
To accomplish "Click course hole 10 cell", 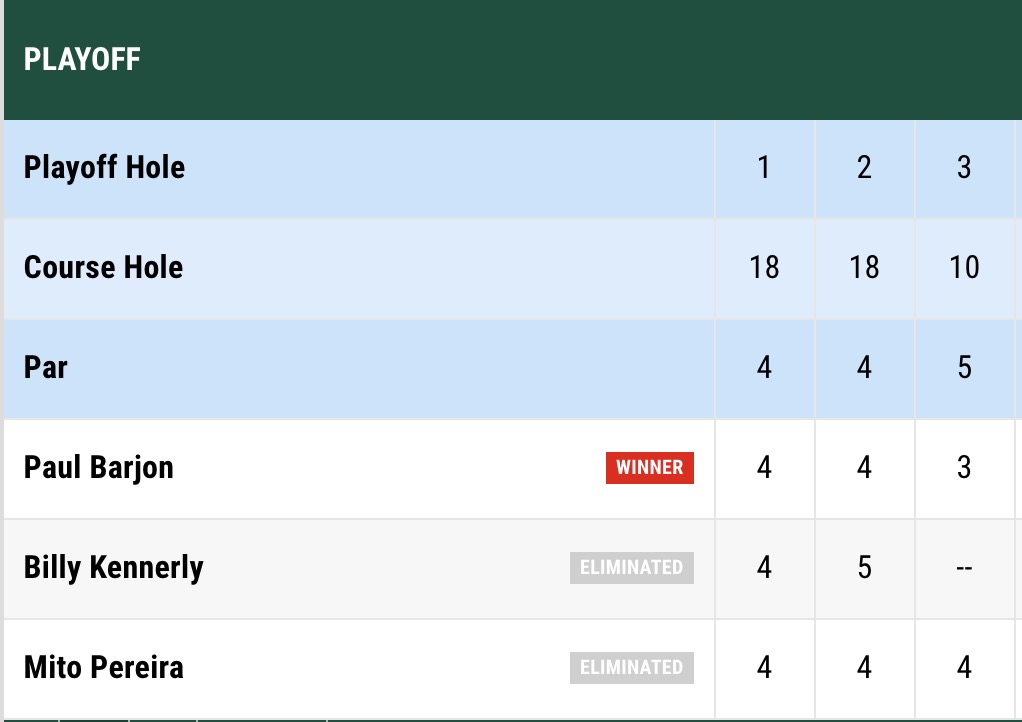I will click(x=964, y=268).
